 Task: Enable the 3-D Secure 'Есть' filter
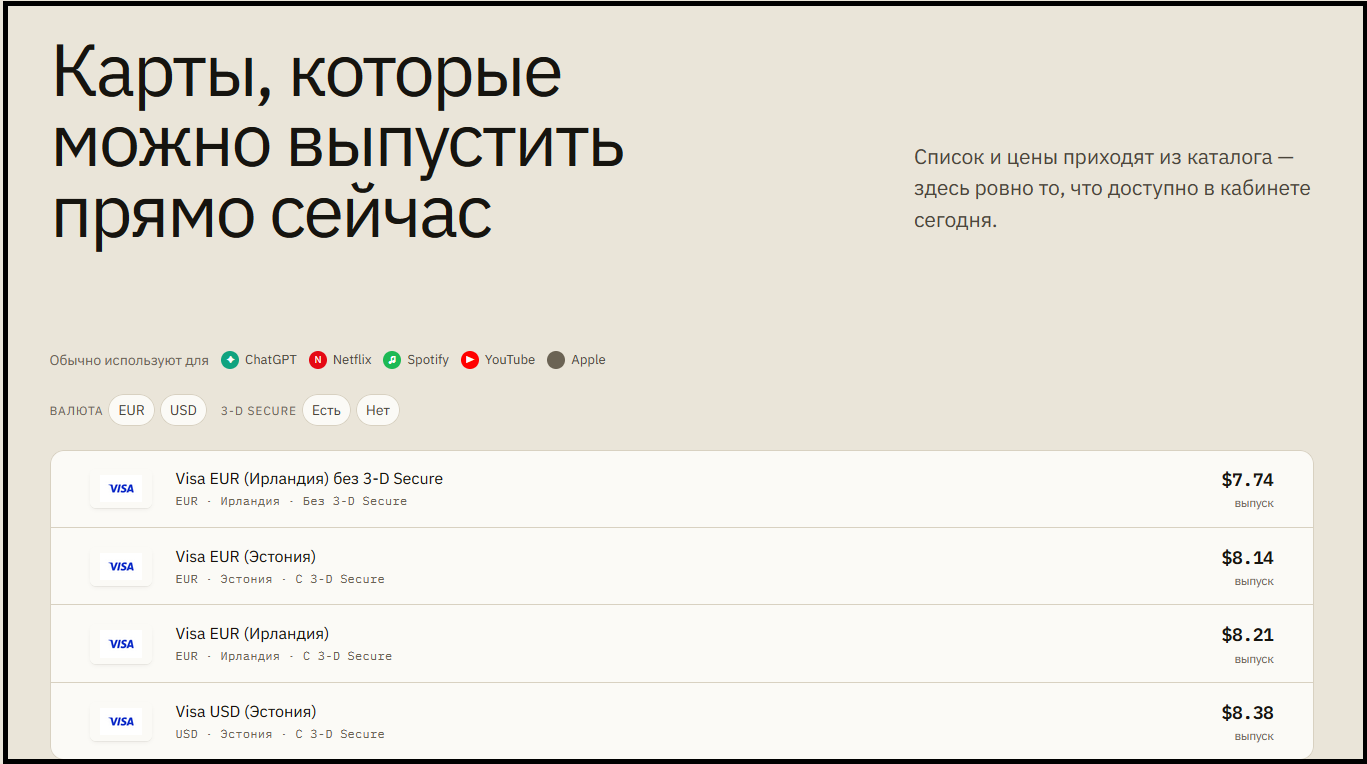tap(326, 410)
